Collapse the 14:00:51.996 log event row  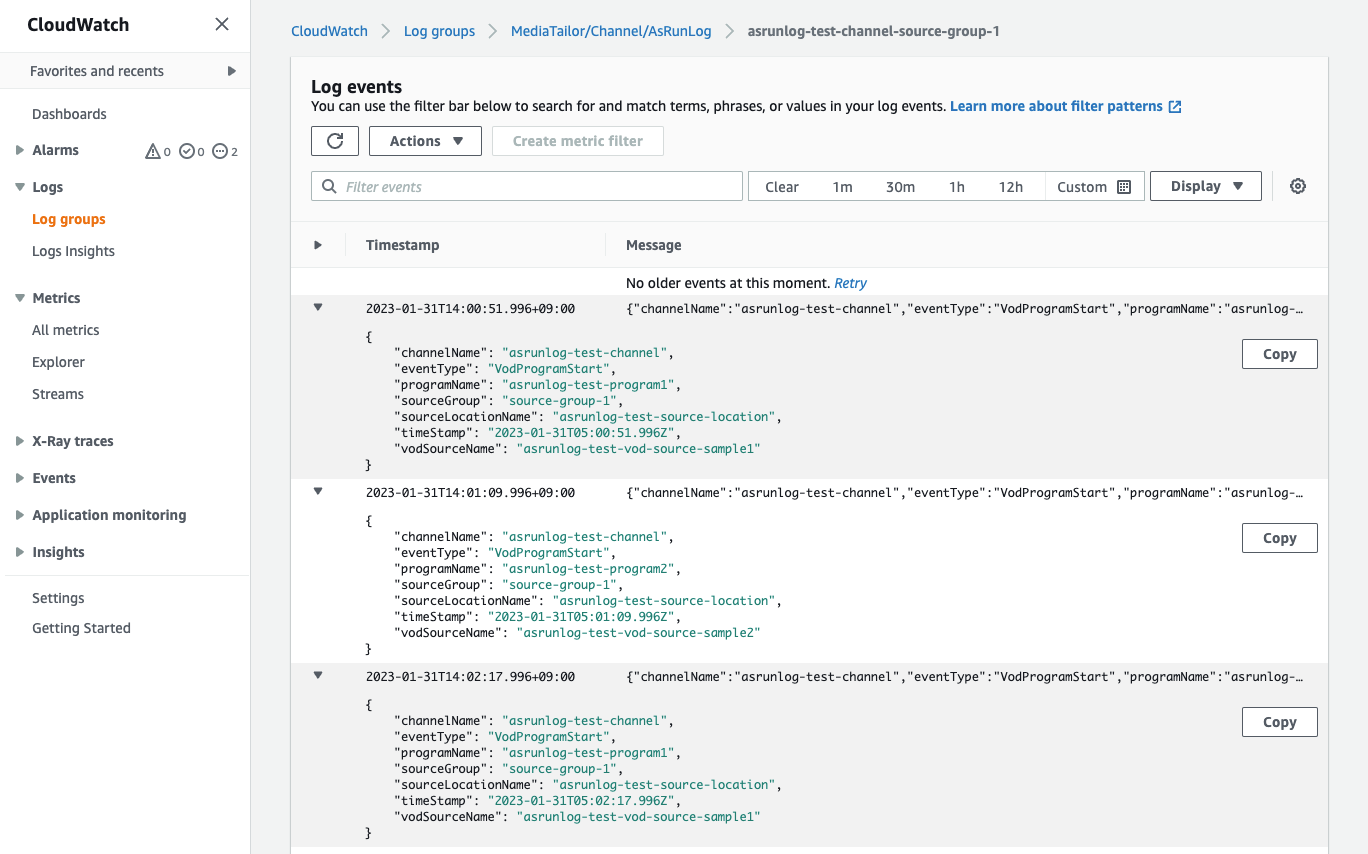[318, 308]
